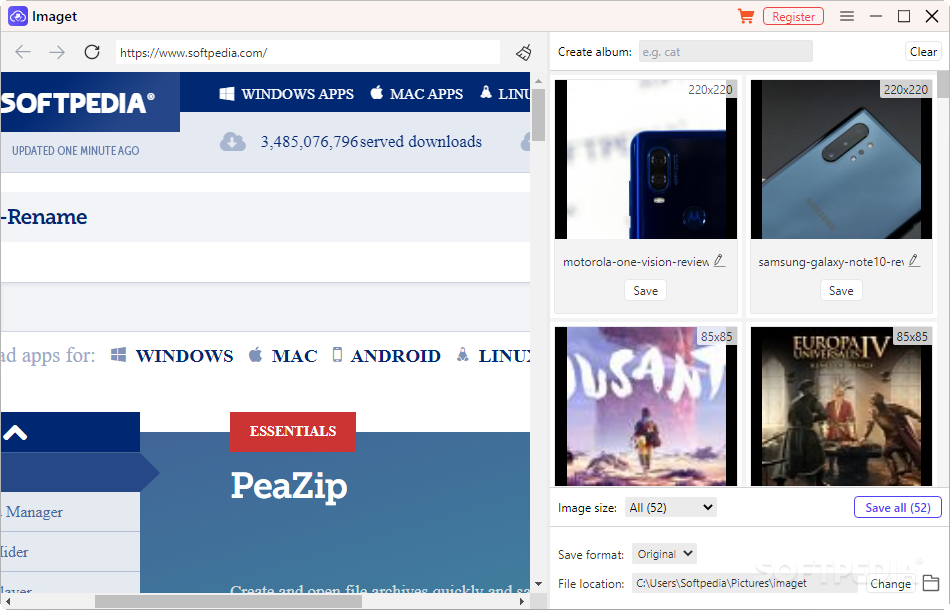This screenshot has height=610, width=950.
Task: Click Change file location button
Action: (891, 584)
